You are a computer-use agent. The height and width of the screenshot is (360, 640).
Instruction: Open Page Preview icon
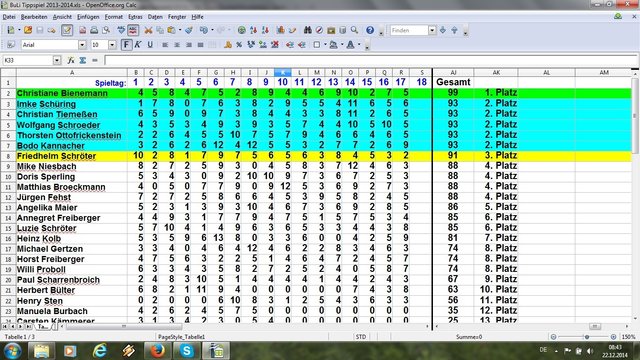coord(106,30)
